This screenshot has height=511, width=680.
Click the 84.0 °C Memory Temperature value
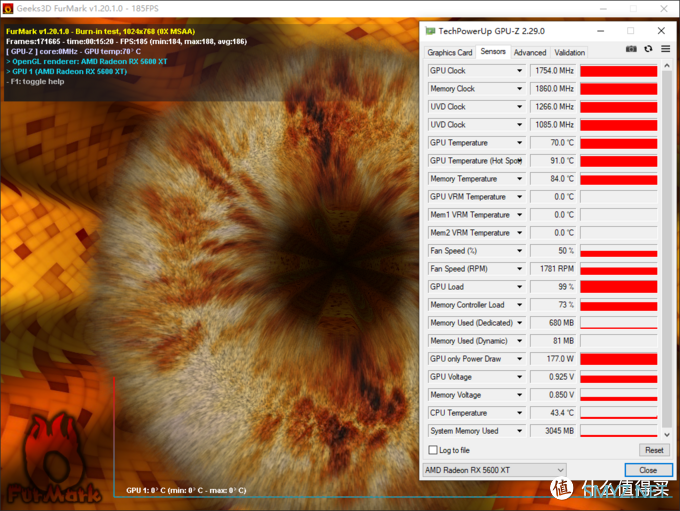(x=553, y=179)
